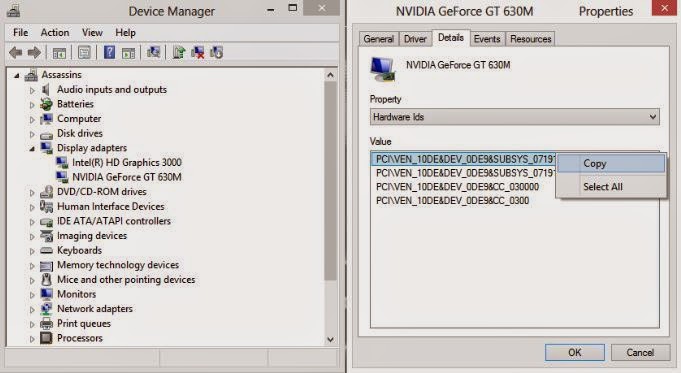Click the Batteries category icon
The width and height of the screenshot is (681, 373).
46,104
